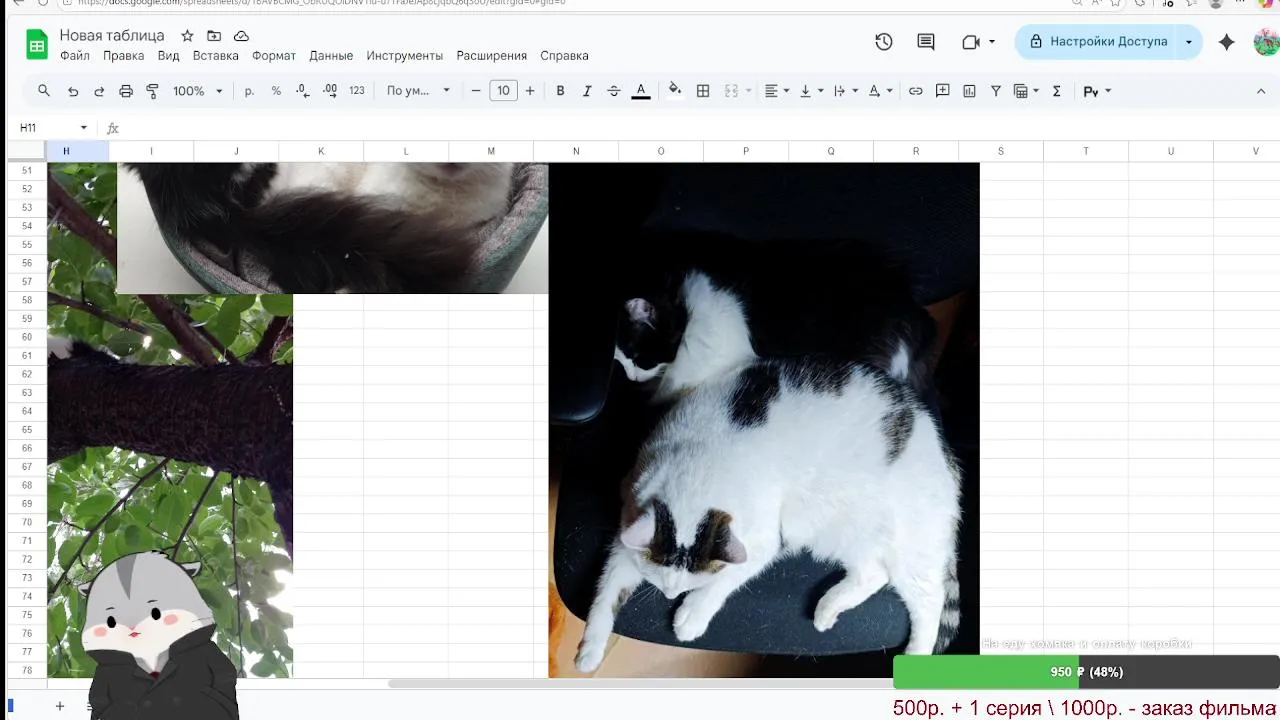This screenshot has width=1280, height=720.
Task: Insert a comment from the toolbar
Action: (x=942, y=91)
